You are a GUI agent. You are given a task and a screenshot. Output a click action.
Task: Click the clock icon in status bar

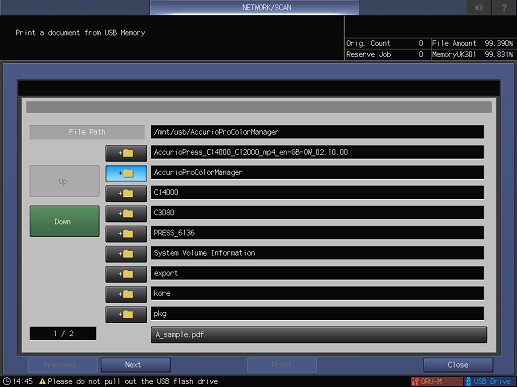(7, 381)
